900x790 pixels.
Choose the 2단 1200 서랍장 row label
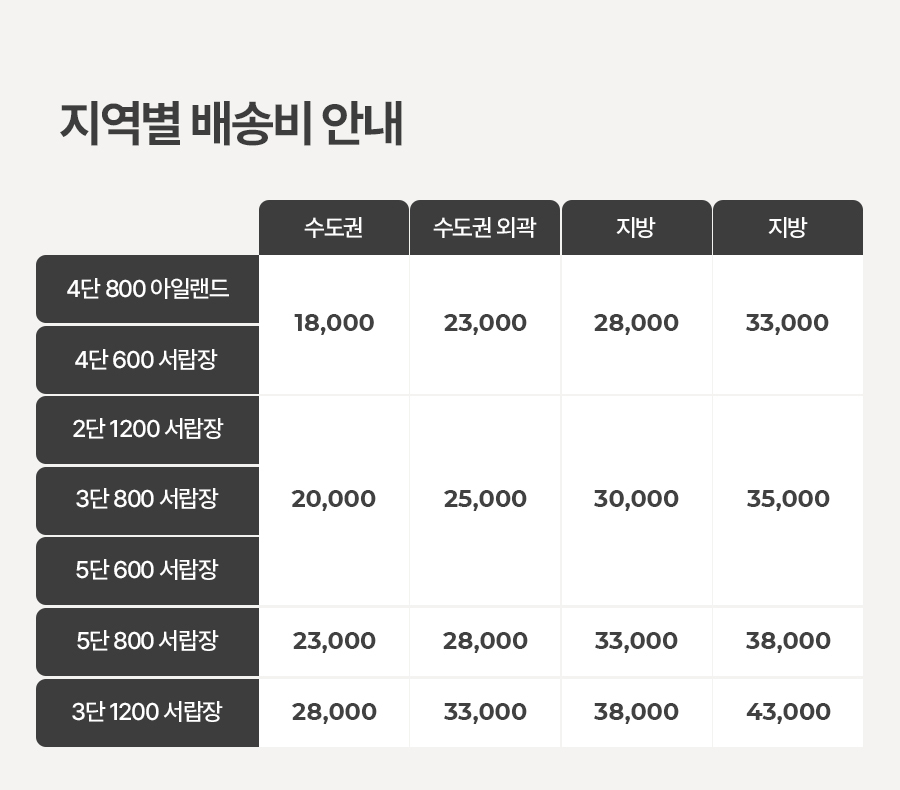point(148,429)
